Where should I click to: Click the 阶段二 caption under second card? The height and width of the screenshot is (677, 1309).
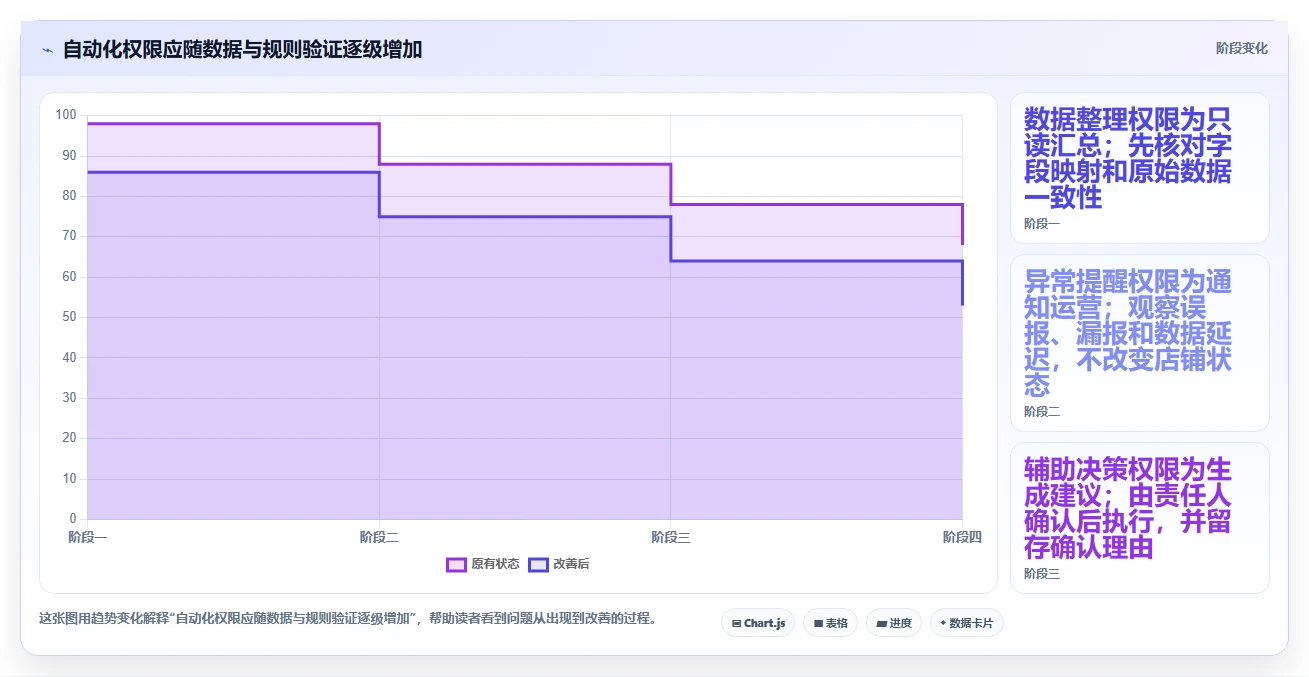click(x=1042, y=411)
